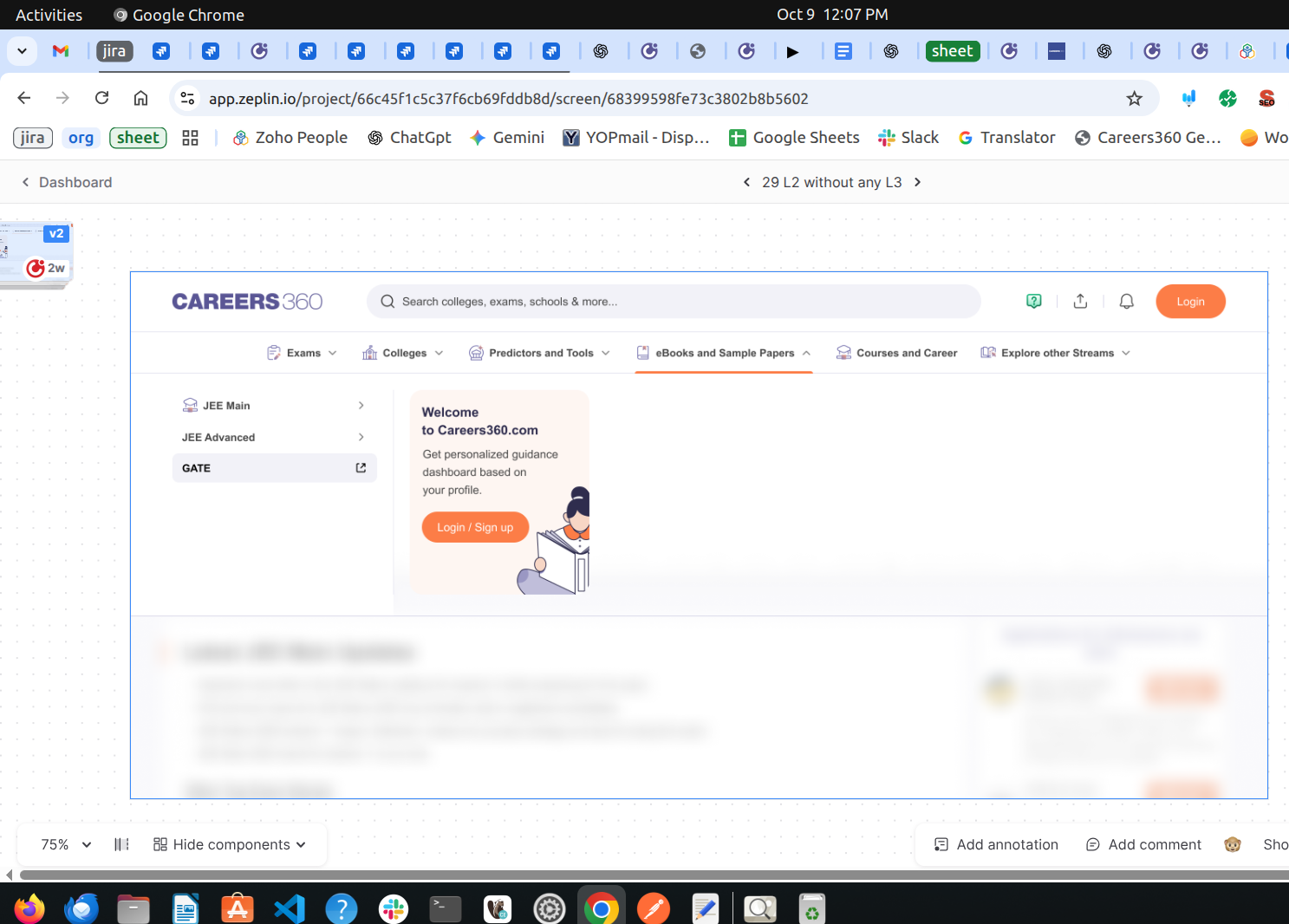Screen dimensions: 1289x924
Task: Click the orange Login / Sign up button
Action: tap(475, 527)
